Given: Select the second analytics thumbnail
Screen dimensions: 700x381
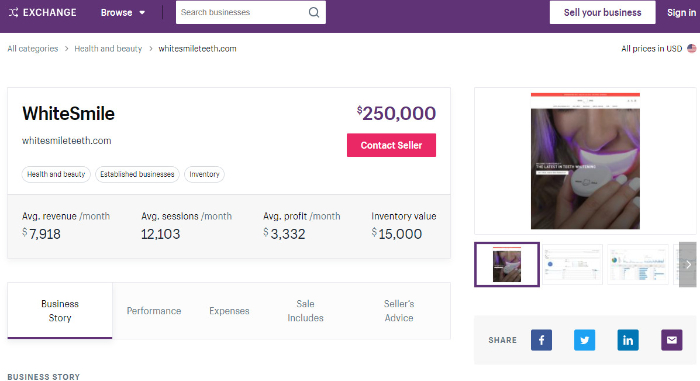Looking at the screenshot, I should point(572,264).
